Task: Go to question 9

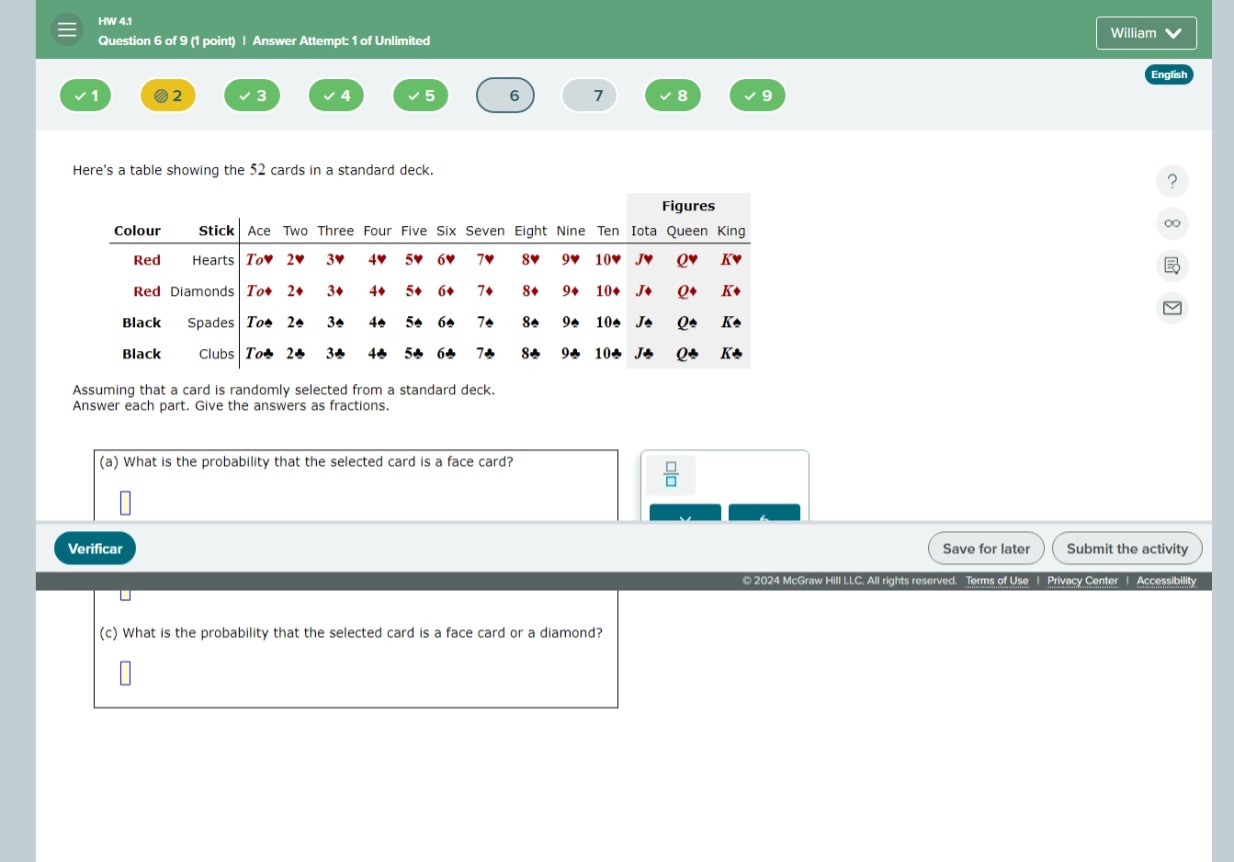Action: [757, 96]
